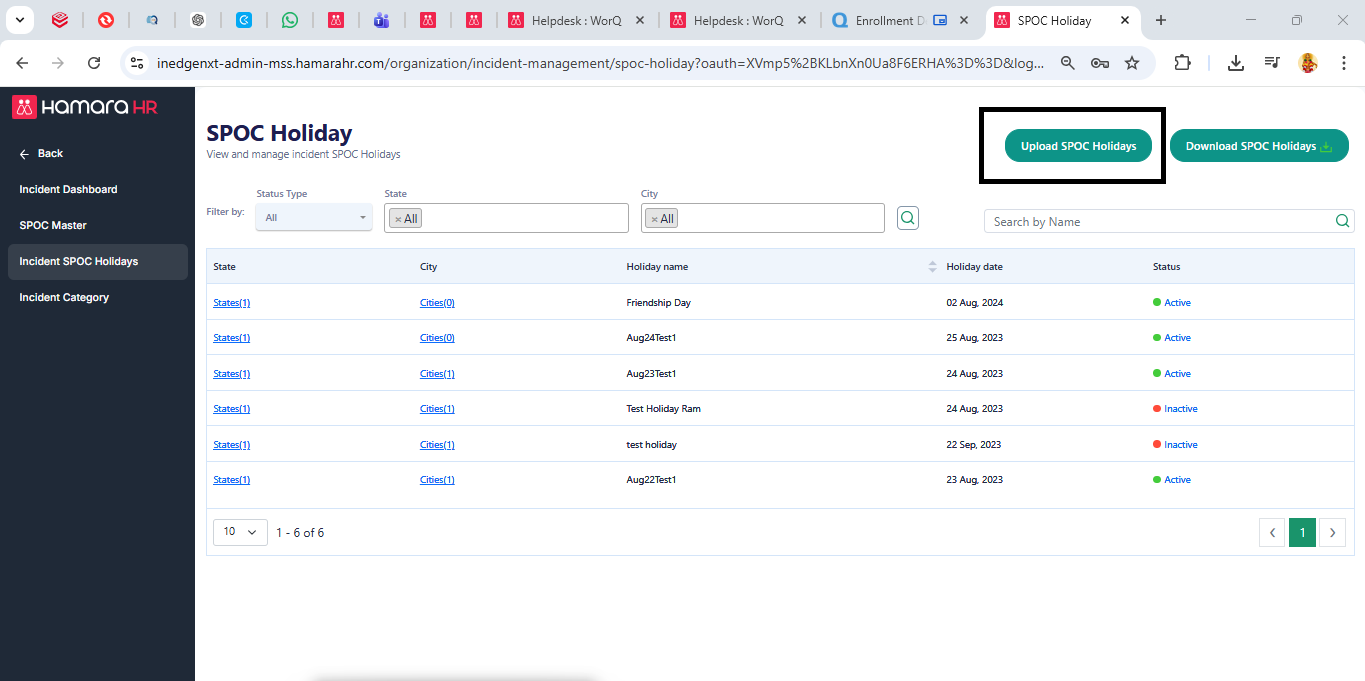Remove the All tag in City filter
The width and height of the screenshot is (1365, 681).
[x=655, y=219]
